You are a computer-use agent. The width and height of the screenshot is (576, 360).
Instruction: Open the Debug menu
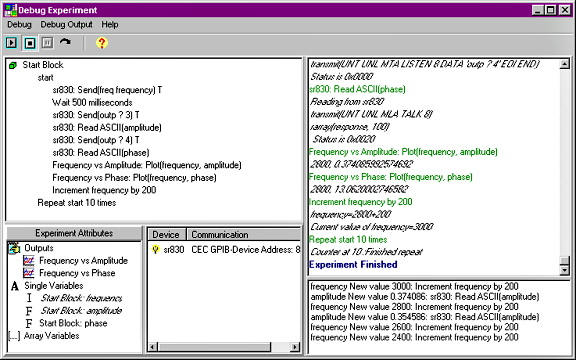coord(19,25)
